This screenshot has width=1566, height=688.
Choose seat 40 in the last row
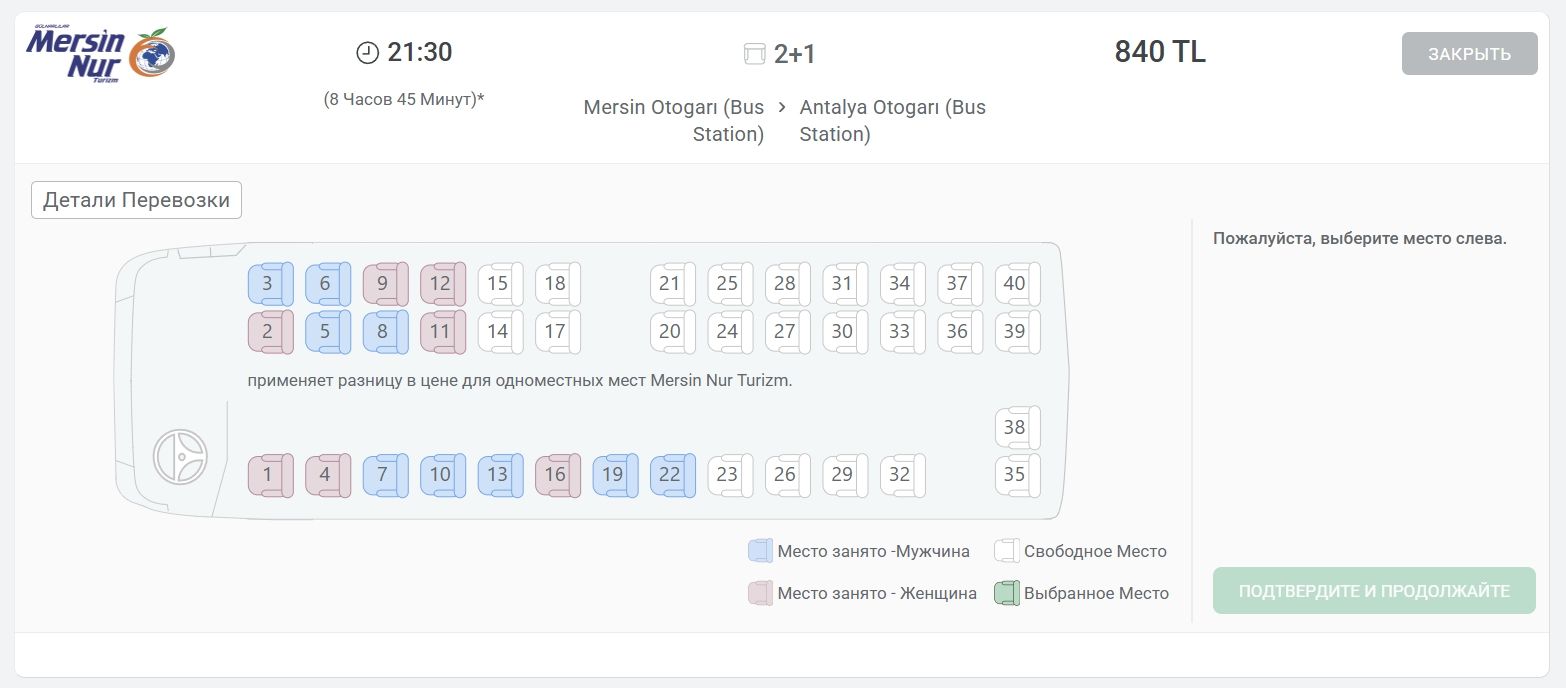pyautogui.click(x=1018, y=284)
